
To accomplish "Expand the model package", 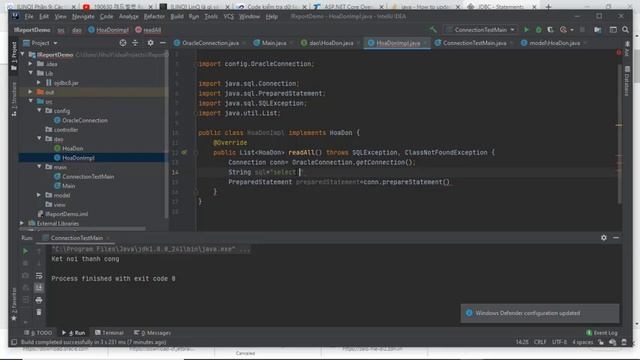I will click(39, 195).
